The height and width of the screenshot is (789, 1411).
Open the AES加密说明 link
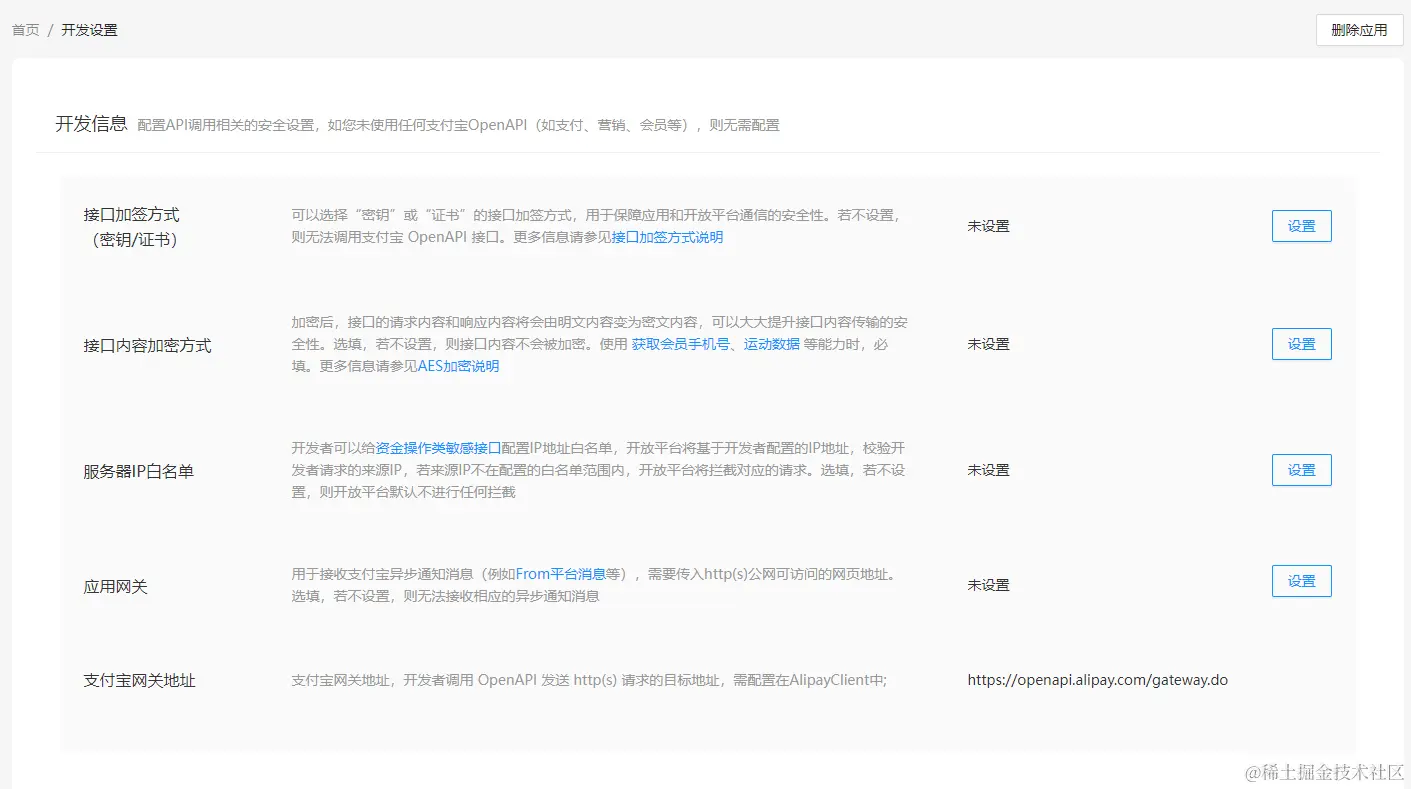(458, 366)
